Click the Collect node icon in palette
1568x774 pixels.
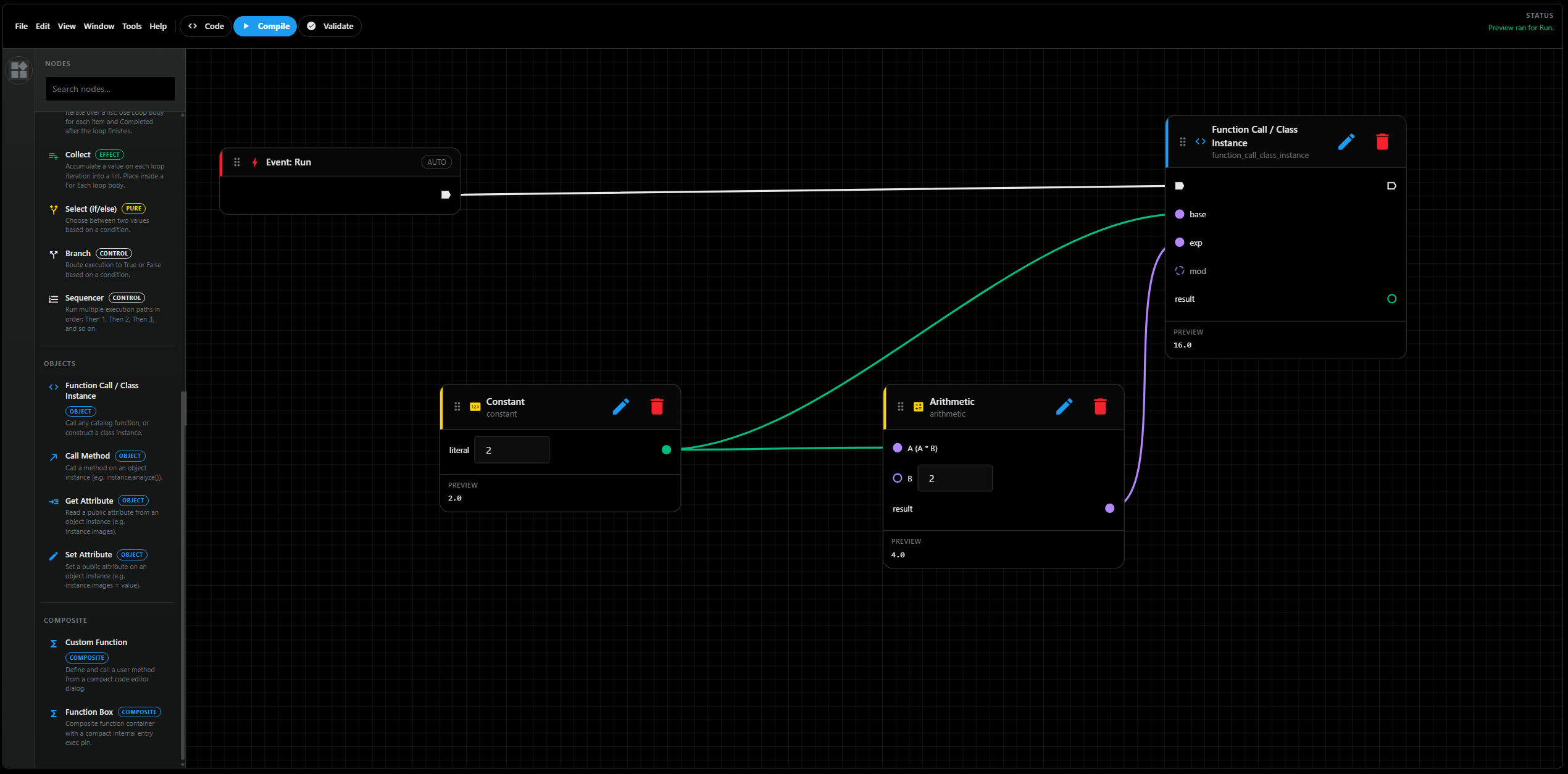tap(54, 156)
